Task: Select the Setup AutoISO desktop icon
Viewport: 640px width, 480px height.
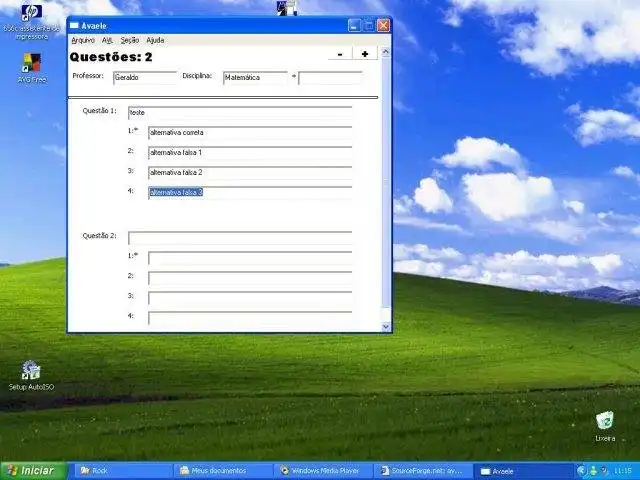Action: coord(31,376)
